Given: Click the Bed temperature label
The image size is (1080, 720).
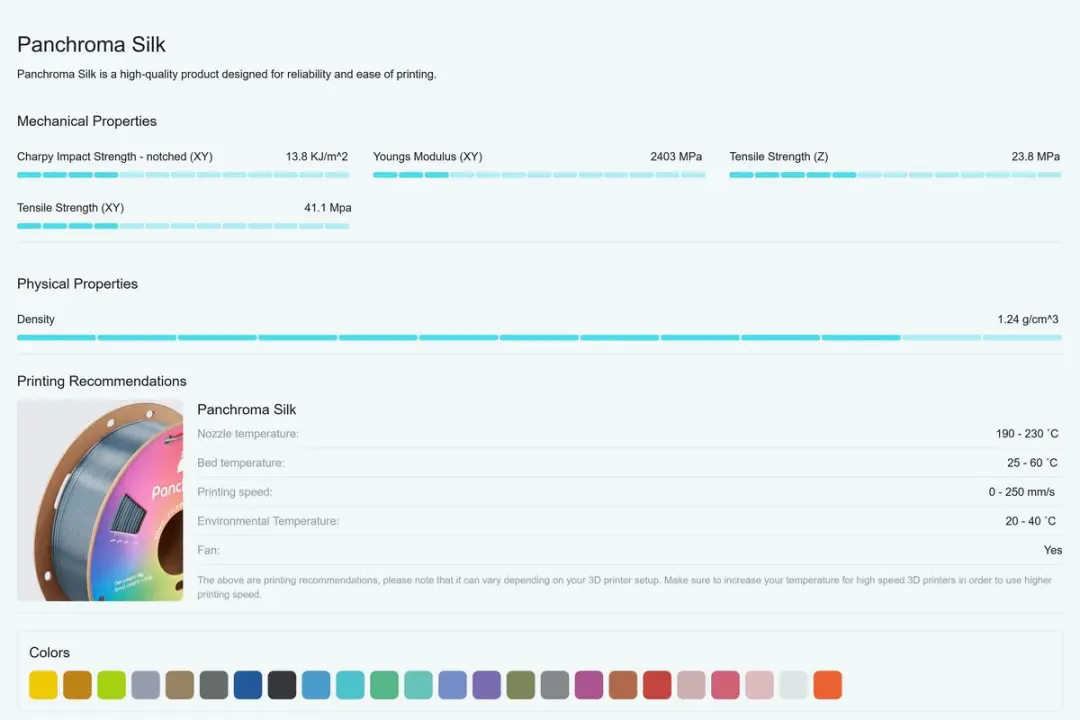Looking at the screenshot, I should click(x=240, y=463).
